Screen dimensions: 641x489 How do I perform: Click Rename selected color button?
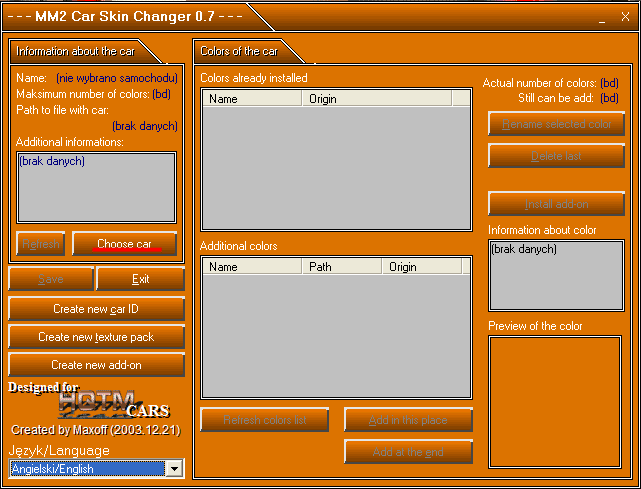pyautogui.click(x=556, y=124)
